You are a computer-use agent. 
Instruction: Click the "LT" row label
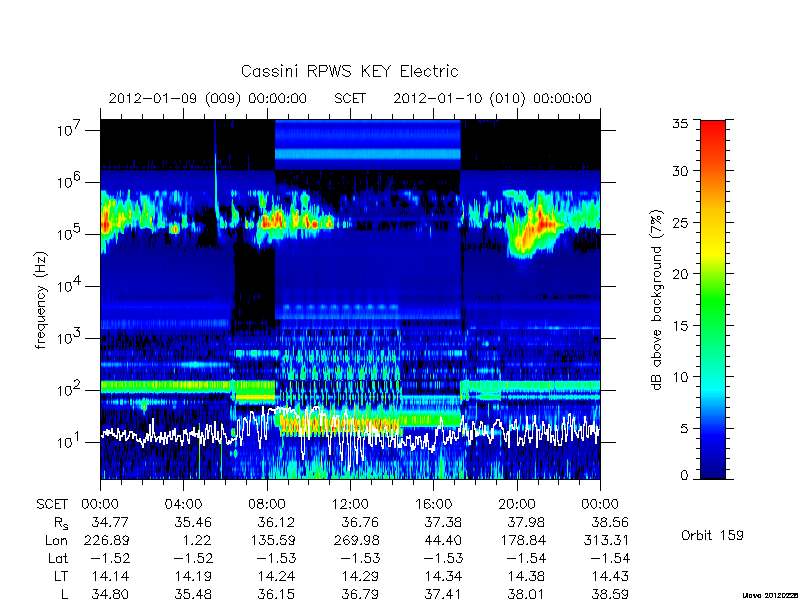click(x=61, y=576)
